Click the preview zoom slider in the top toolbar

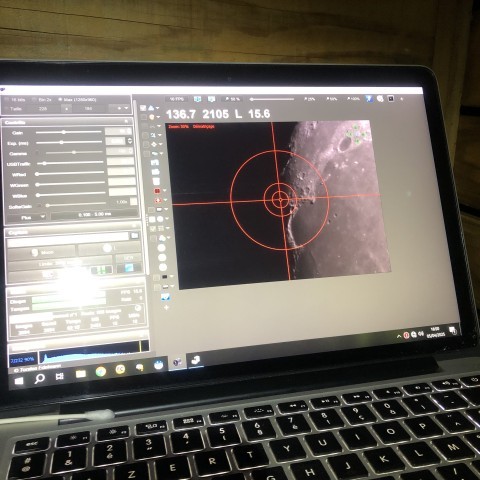pos(272,99)
